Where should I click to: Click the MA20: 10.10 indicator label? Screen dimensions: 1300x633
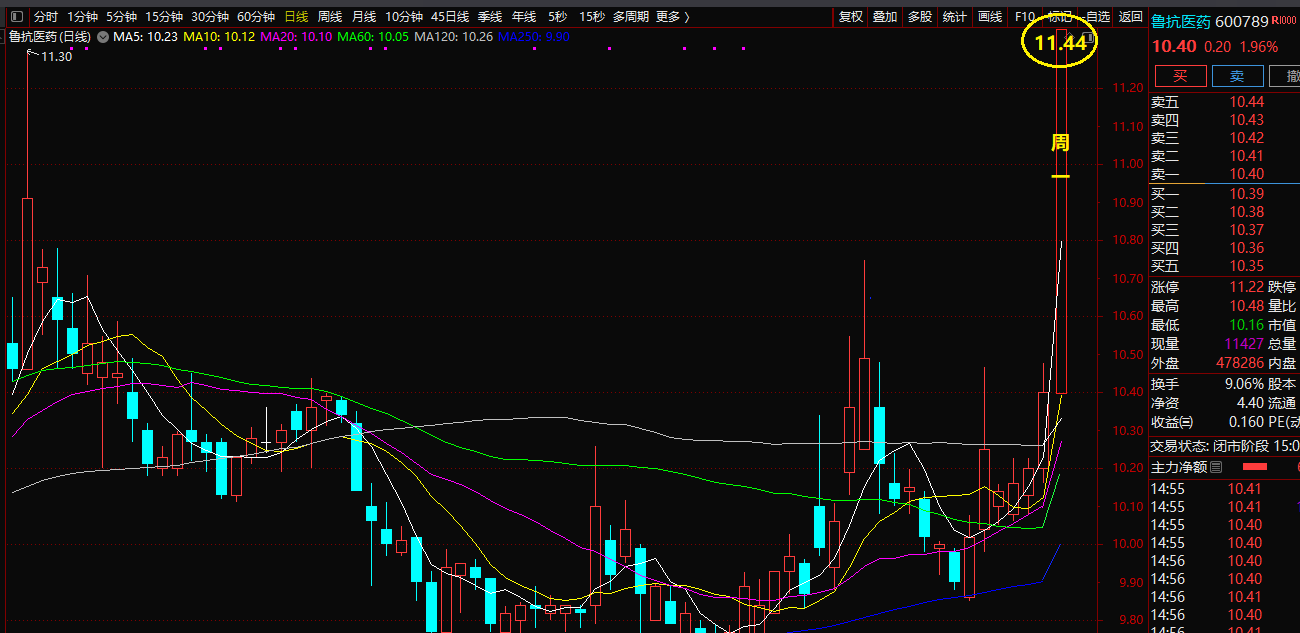(x=296, y=37)
